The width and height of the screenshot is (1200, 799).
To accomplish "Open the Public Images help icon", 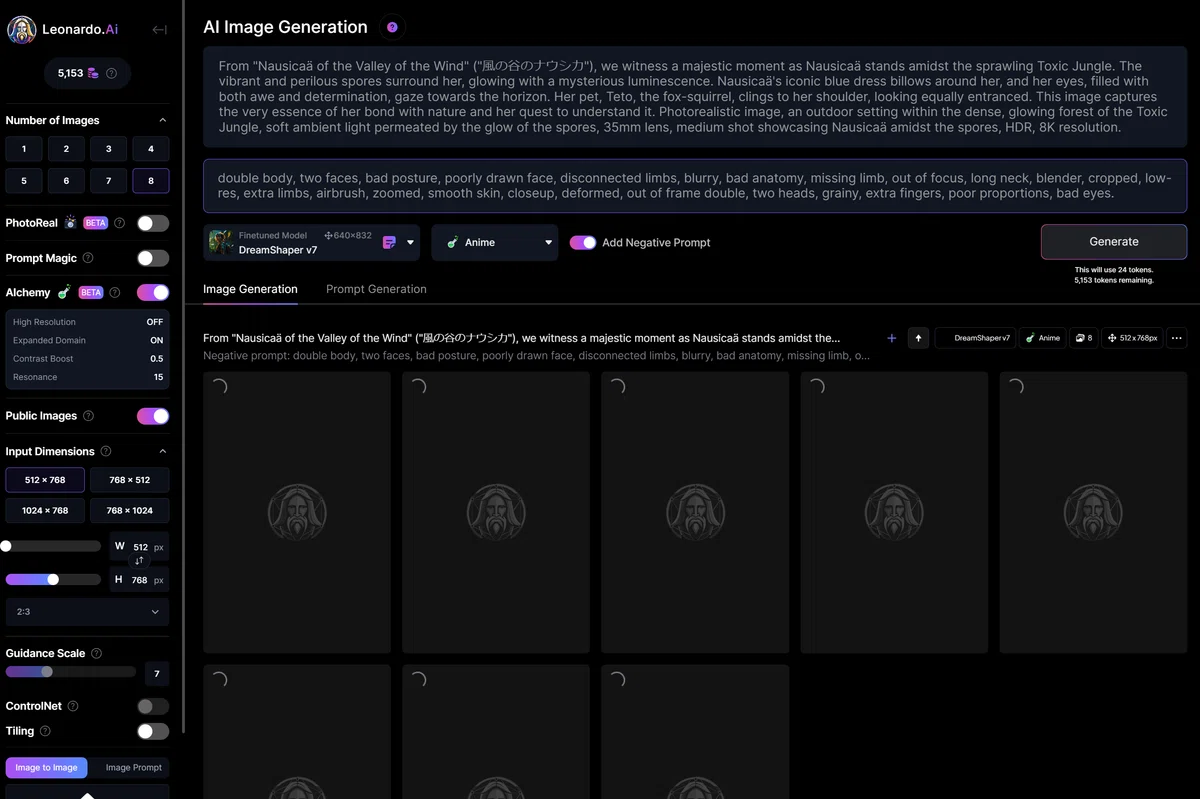I will click(88, 416).
